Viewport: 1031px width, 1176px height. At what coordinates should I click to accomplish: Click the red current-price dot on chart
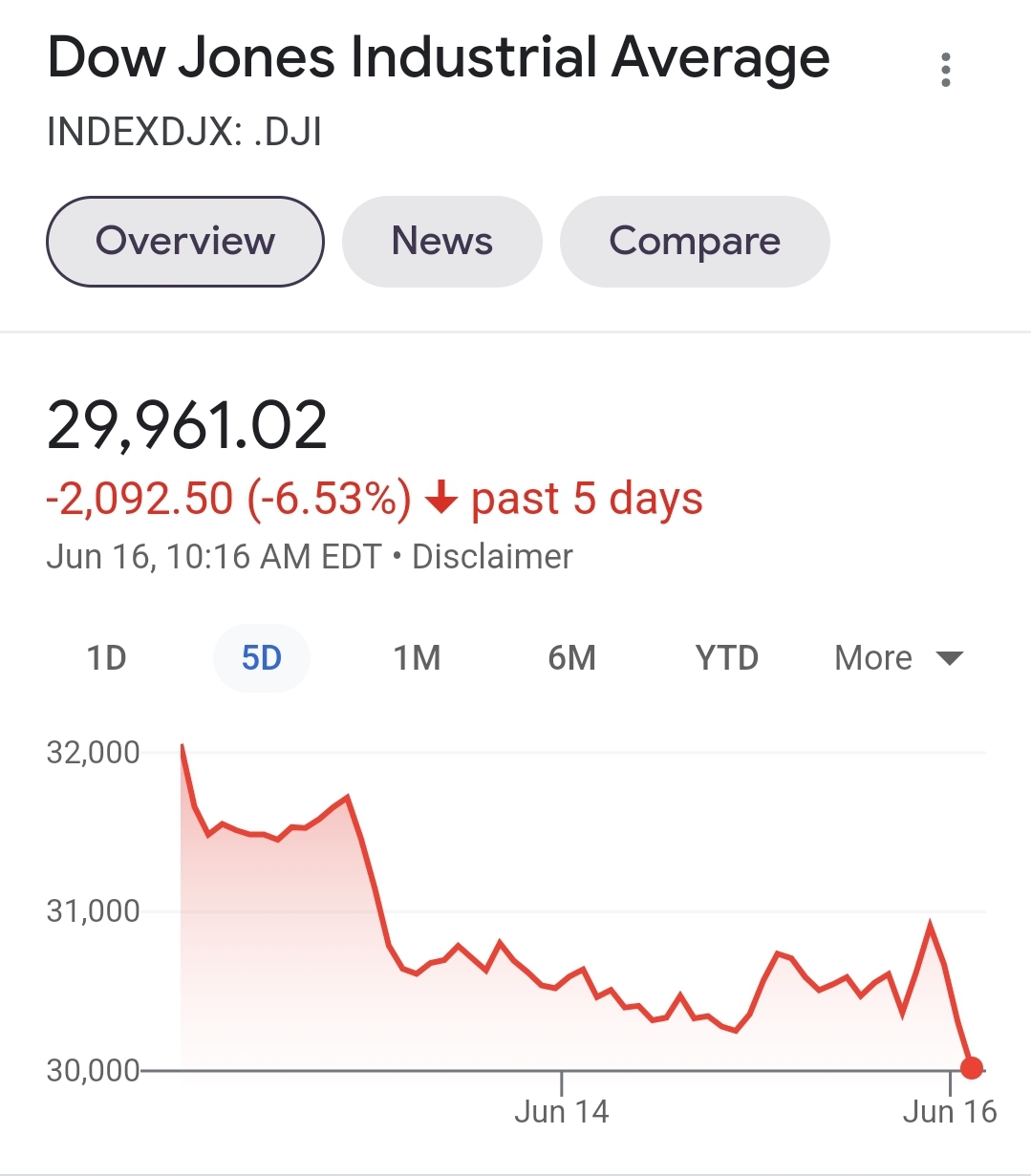click(971, 1068)
